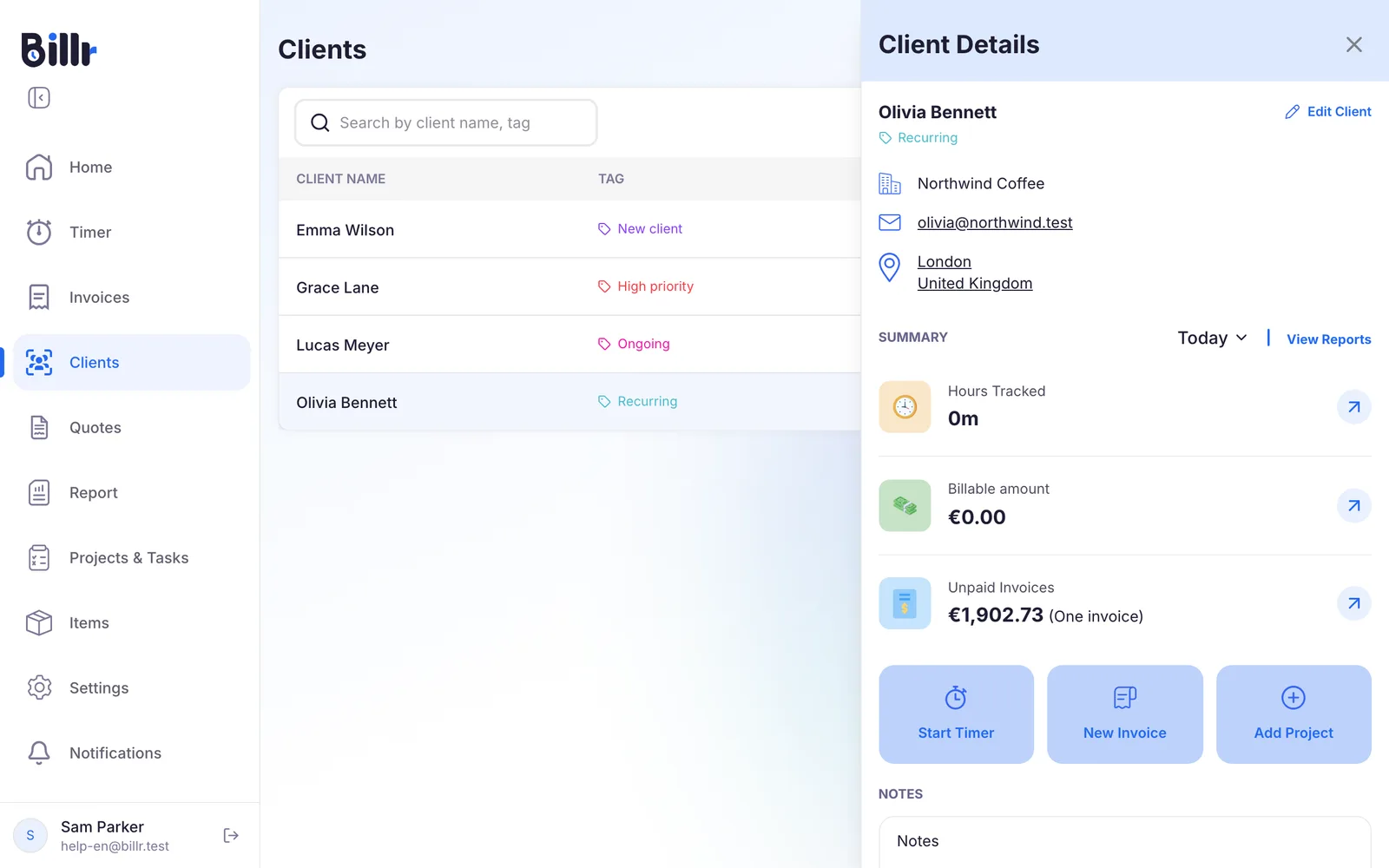Screen dimensions: 1389x868
Task: Click the Settings gear icon
Action: [x=39, y=687]
